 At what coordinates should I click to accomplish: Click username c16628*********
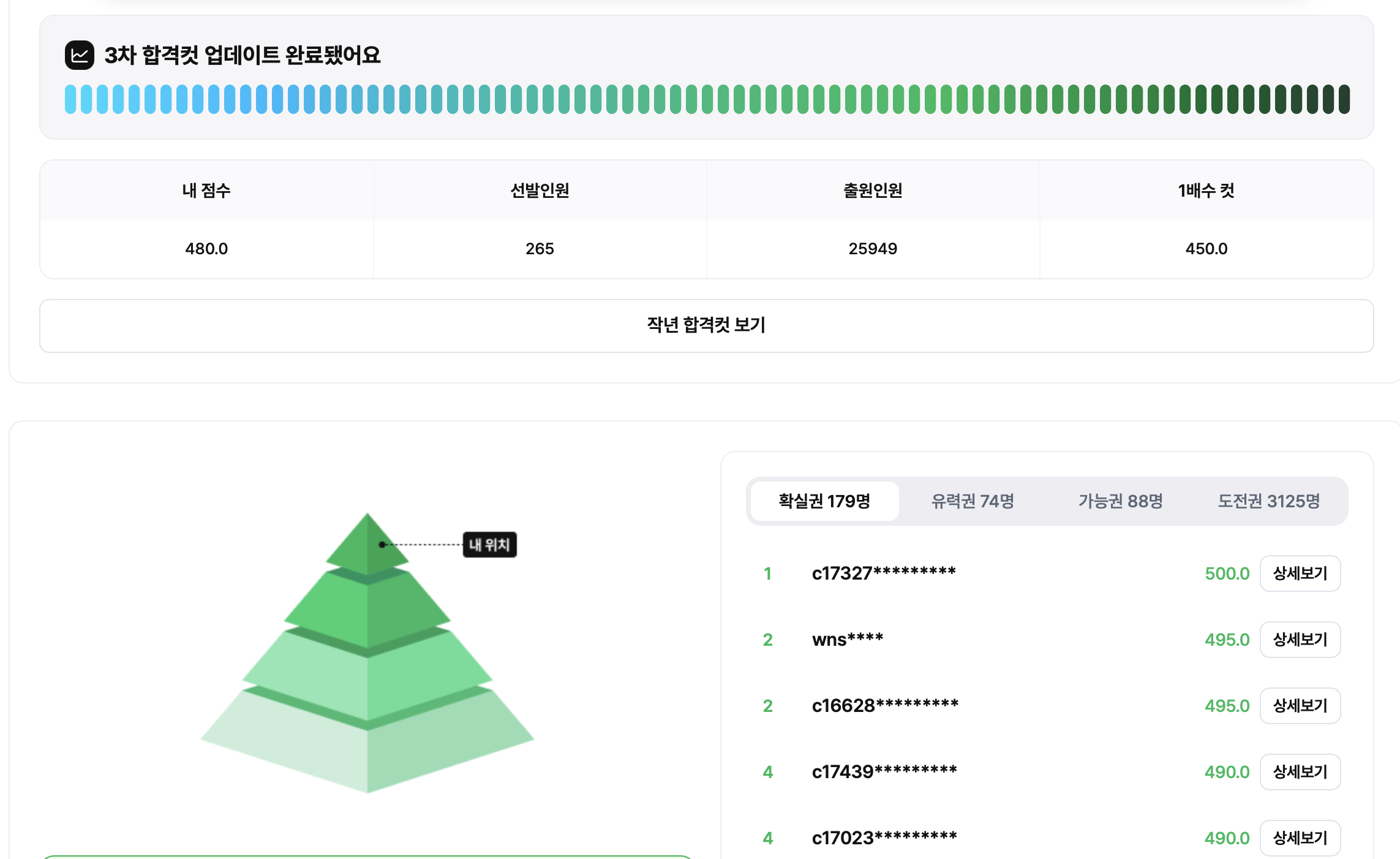(885, 706)
